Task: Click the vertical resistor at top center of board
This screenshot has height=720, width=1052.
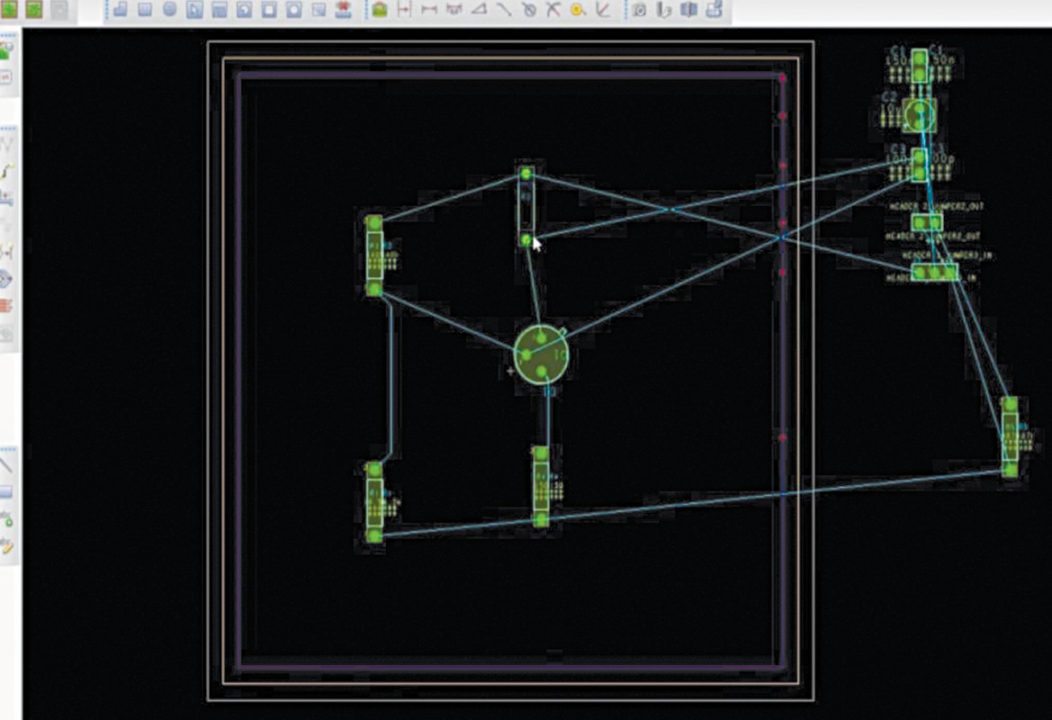Action: point(526,207)
